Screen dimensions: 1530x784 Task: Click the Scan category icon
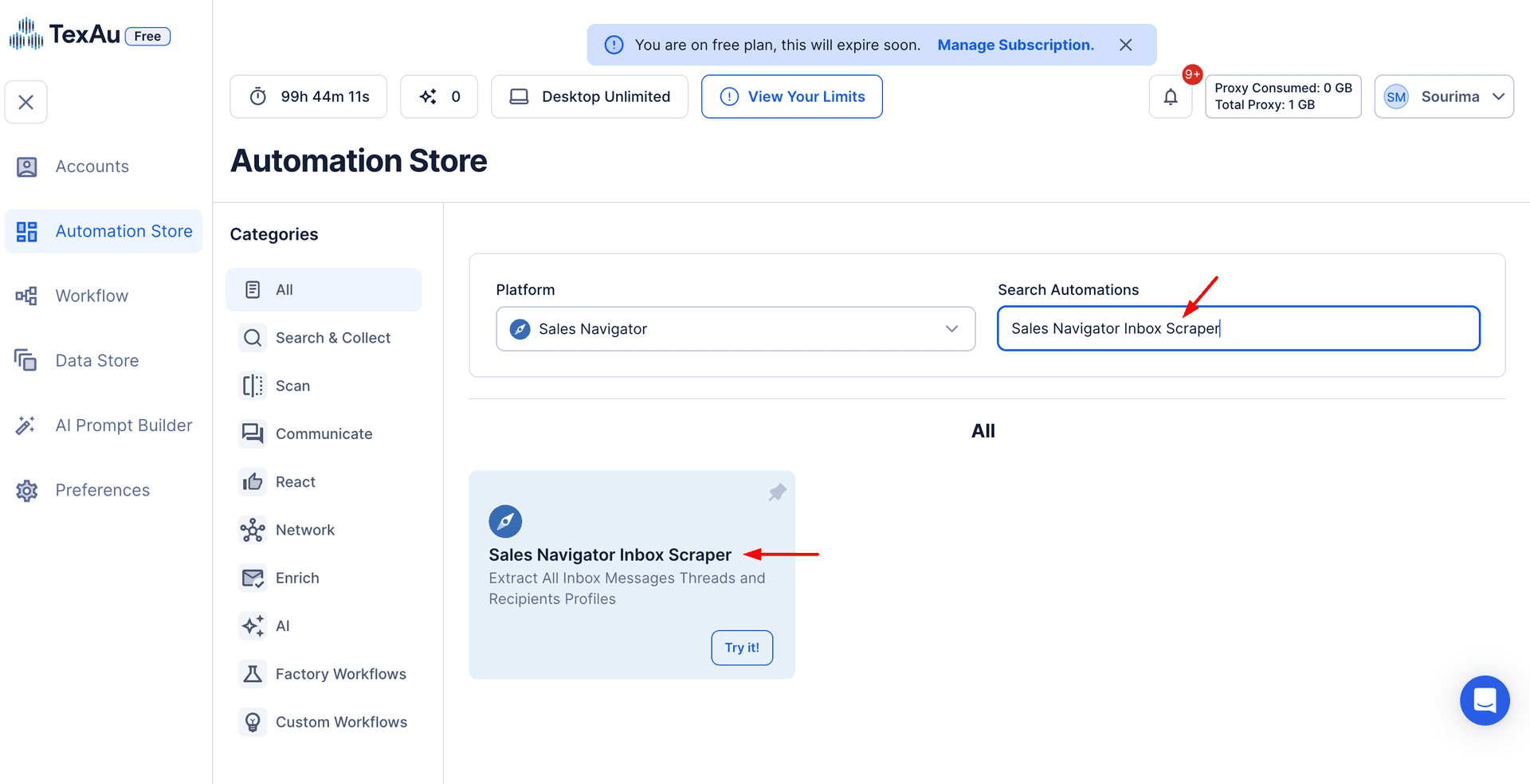click(253, 386)
